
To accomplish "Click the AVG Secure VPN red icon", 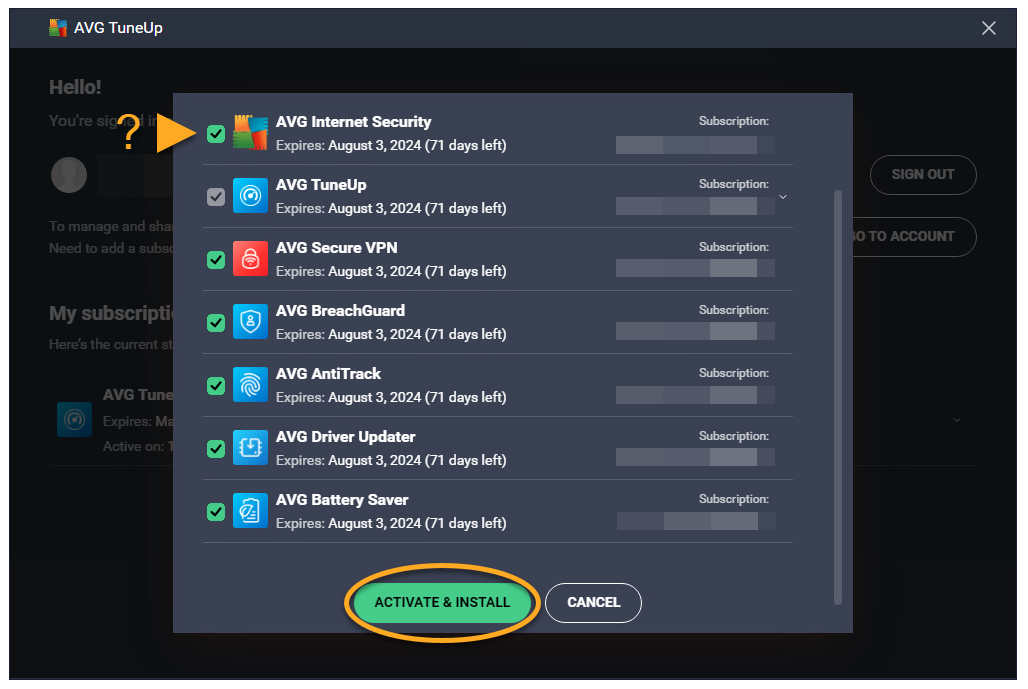I will (250, 259).
